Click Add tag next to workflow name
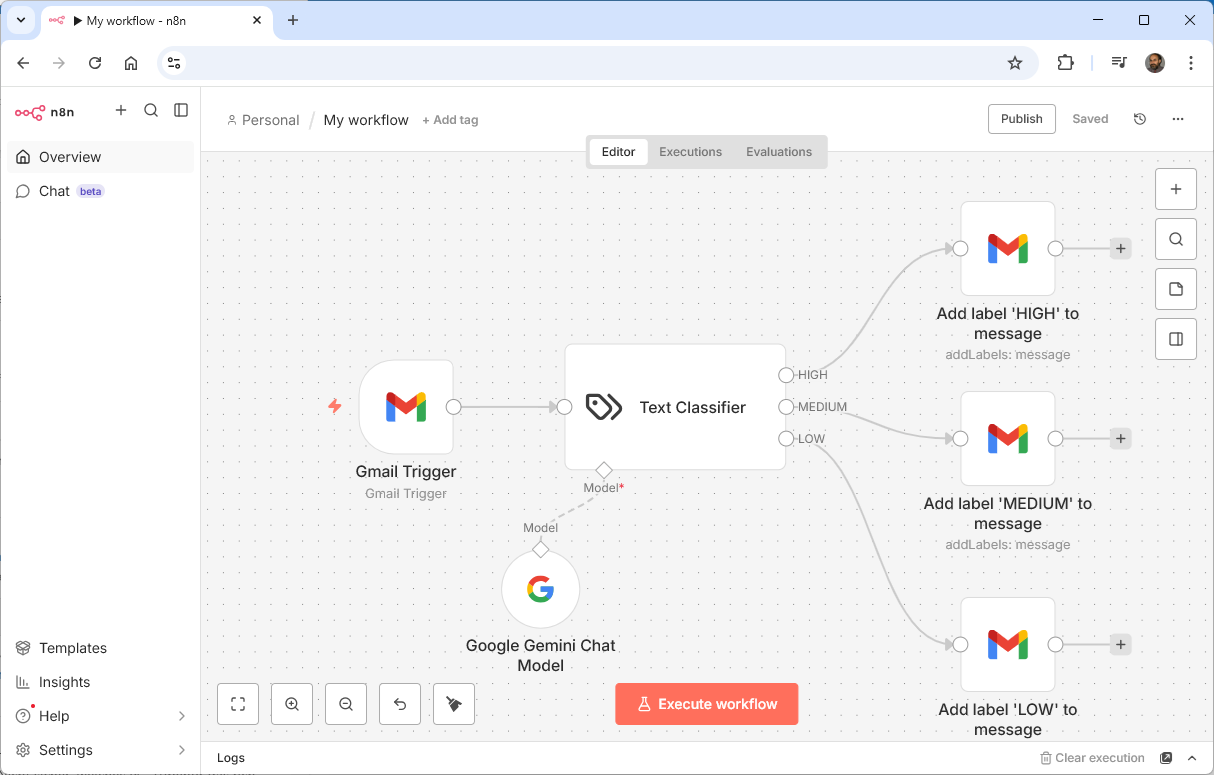Image resolution: width=1214 pixels, height=775 pixels. (450, 120)
